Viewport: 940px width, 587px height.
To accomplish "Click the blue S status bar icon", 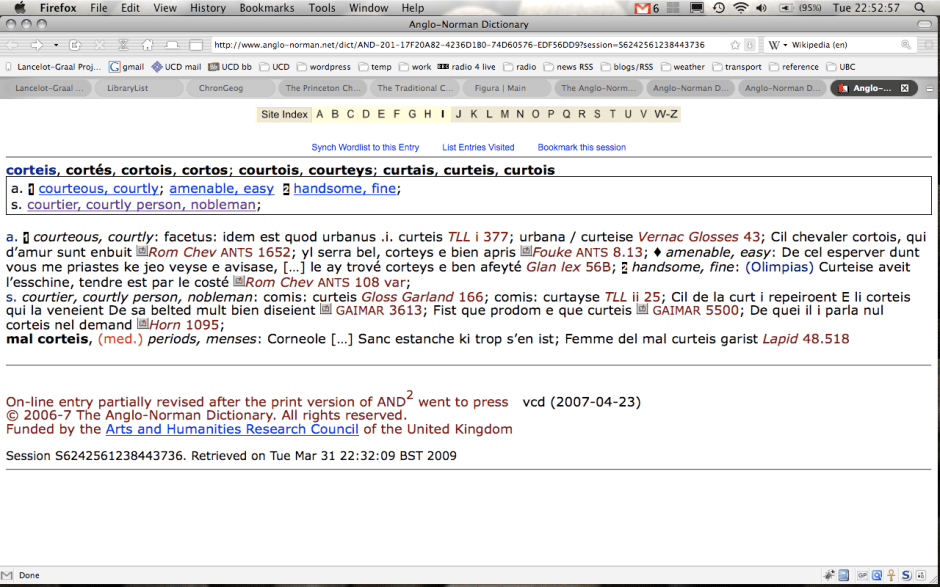I will coord(906,575).
